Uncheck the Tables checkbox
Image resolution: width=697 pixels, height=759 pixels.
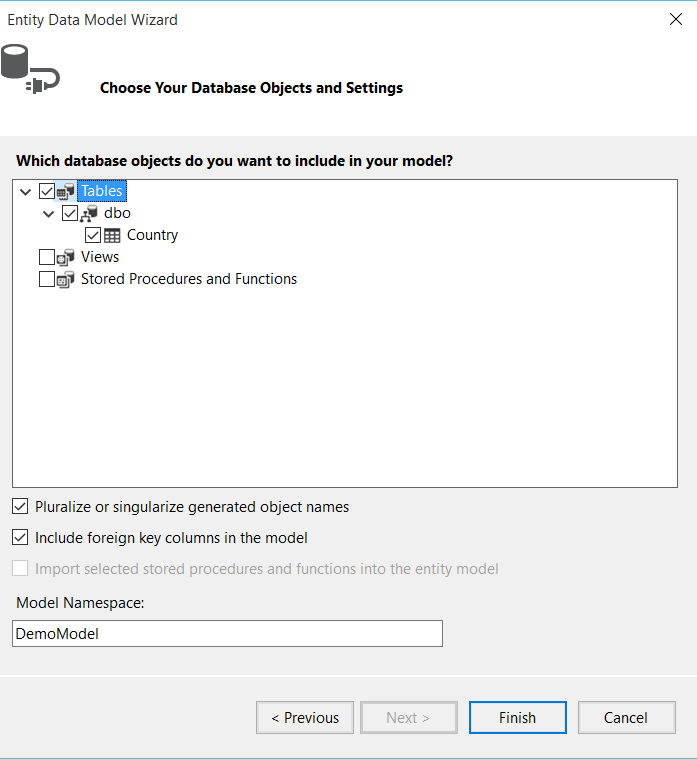tap(47, 191)
